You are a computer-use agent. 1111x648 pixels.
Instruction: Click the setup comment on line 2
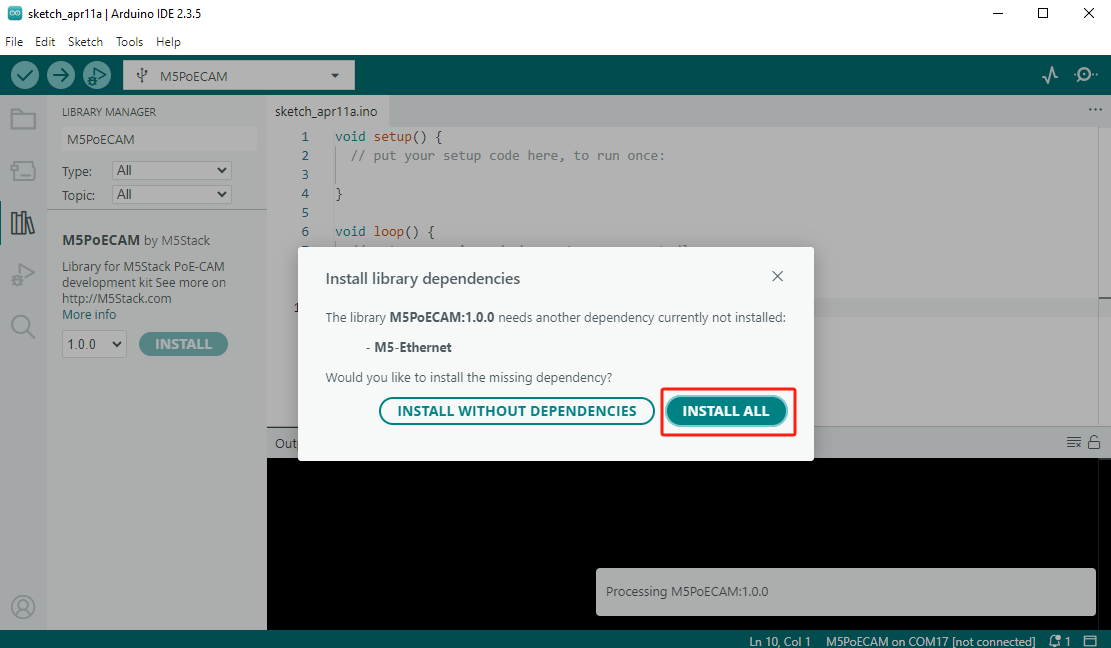pos(508,156)
